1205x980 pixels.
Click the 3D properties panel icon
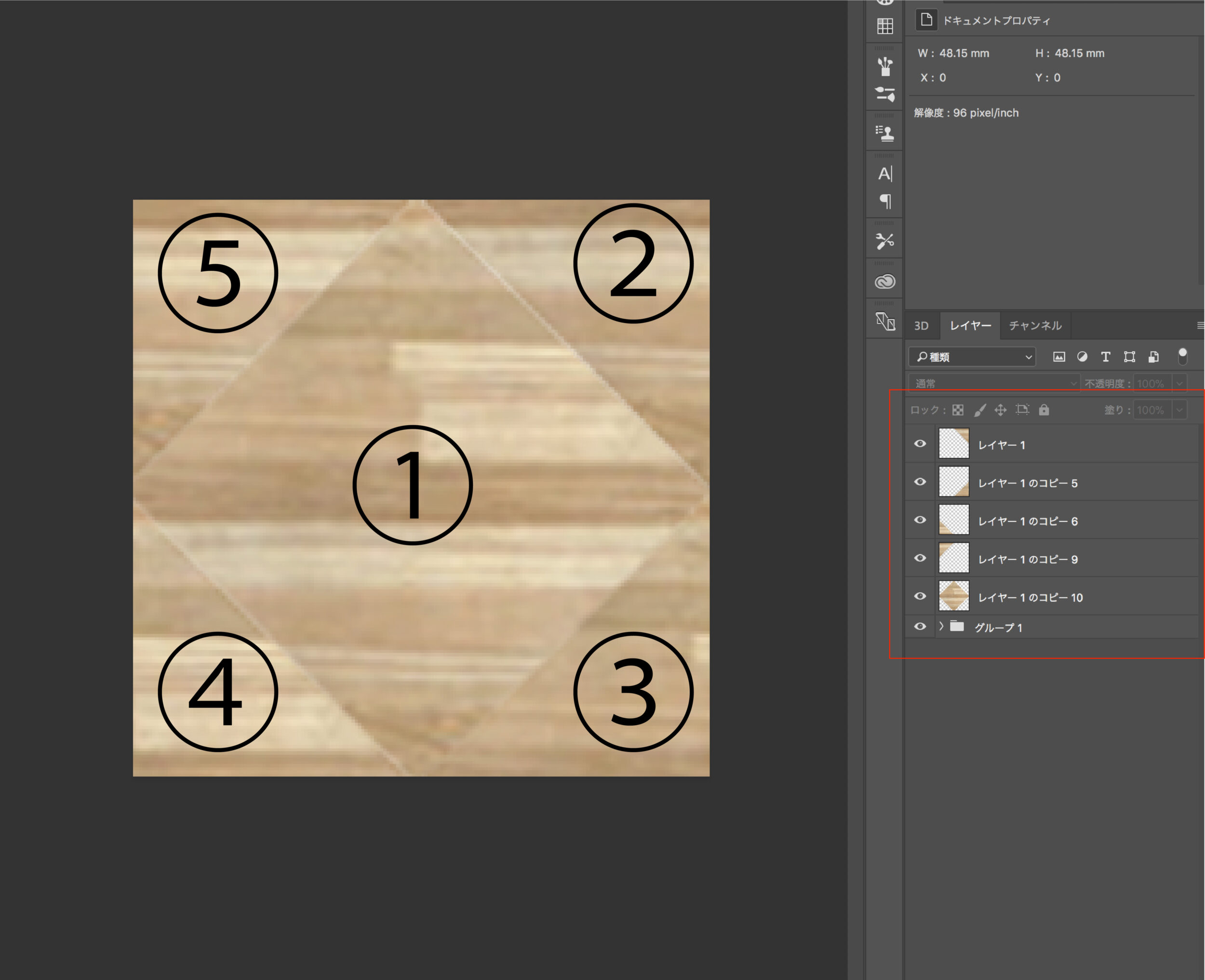[884, 322]
